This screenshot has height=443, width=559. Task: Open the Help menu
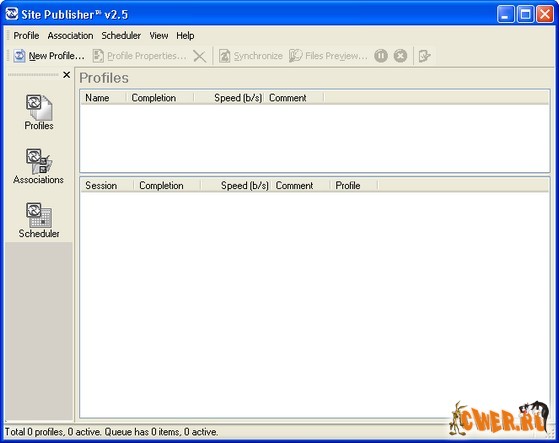[185, 36]
